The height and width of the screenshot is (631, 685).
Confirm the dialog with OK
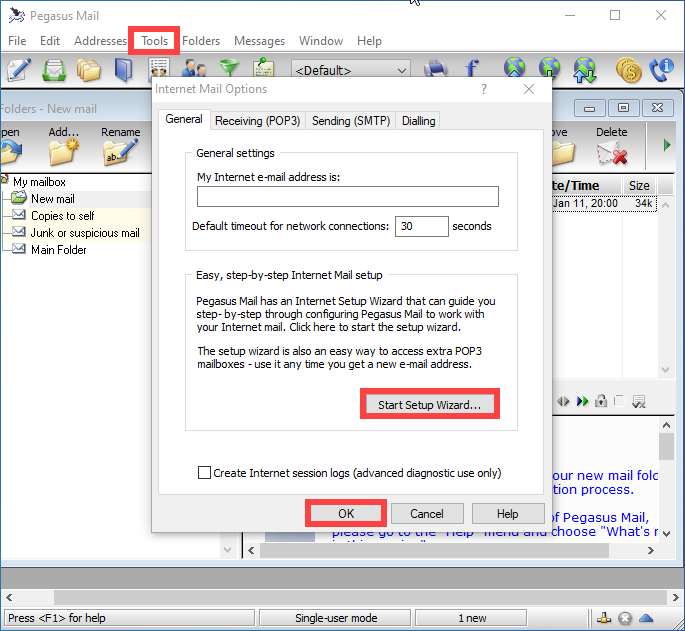(x=346, y=513)
